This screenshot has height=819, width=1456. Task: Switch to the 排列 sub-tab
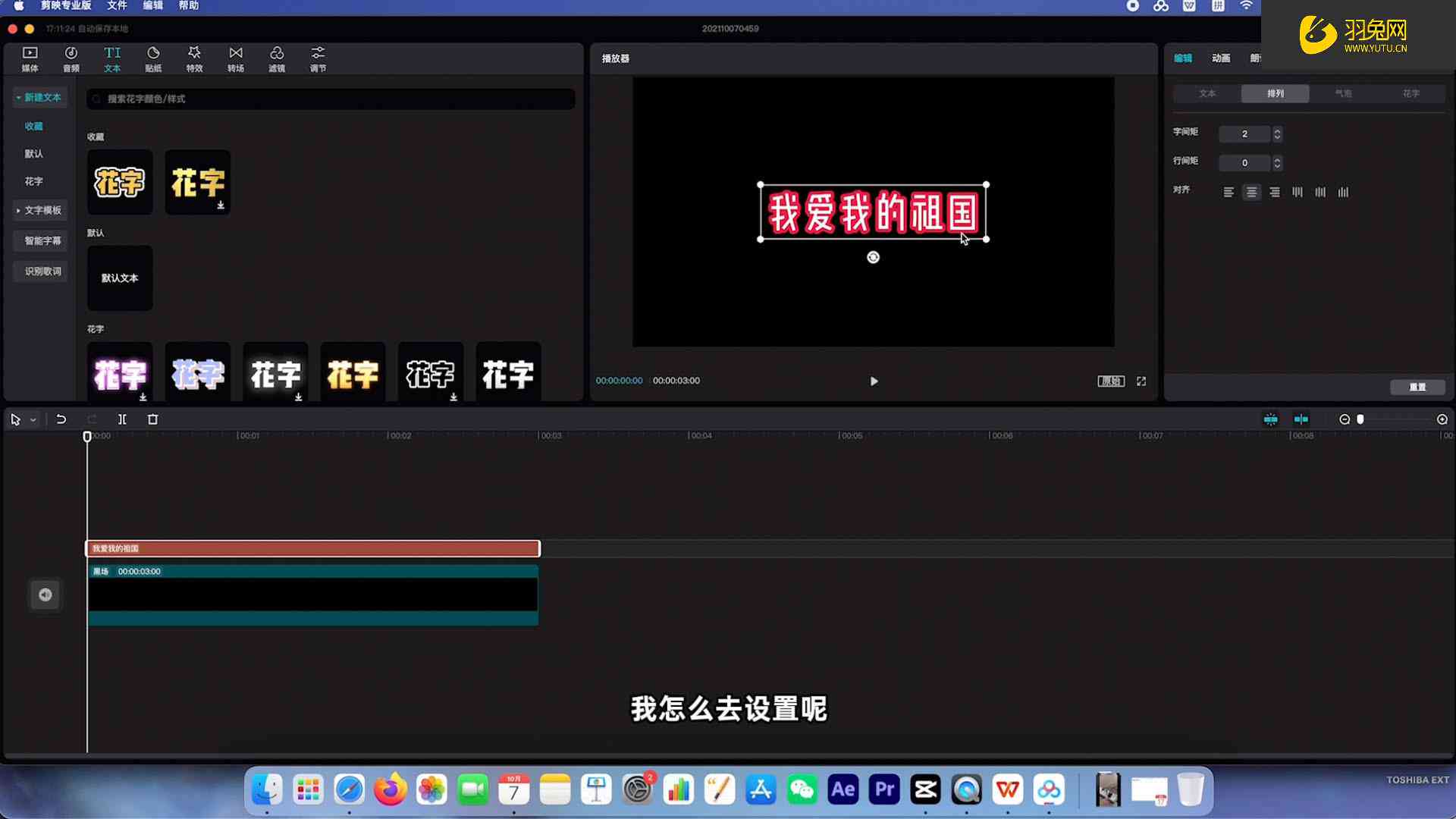point(1276,94)
